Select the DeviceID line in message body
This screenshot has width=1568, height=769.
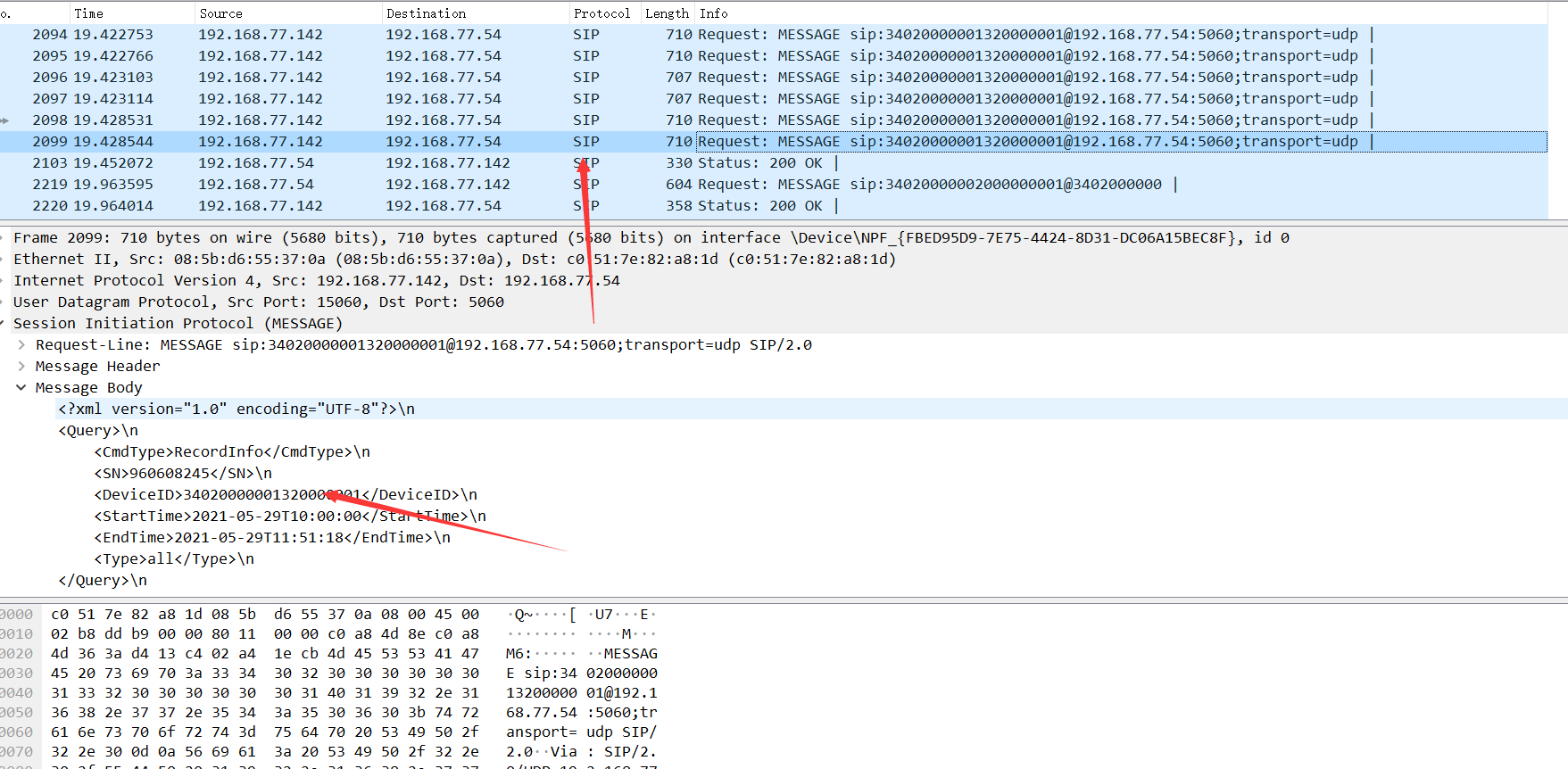point(286,494)
